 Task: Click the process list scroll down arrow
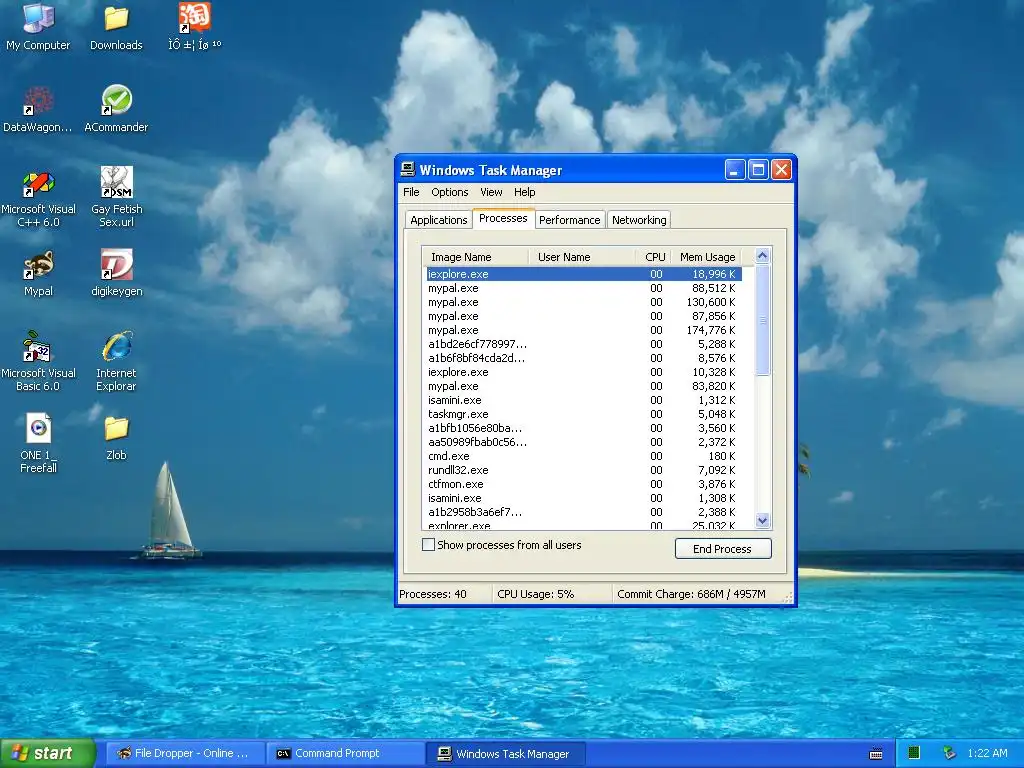click(x=762, y=520)
